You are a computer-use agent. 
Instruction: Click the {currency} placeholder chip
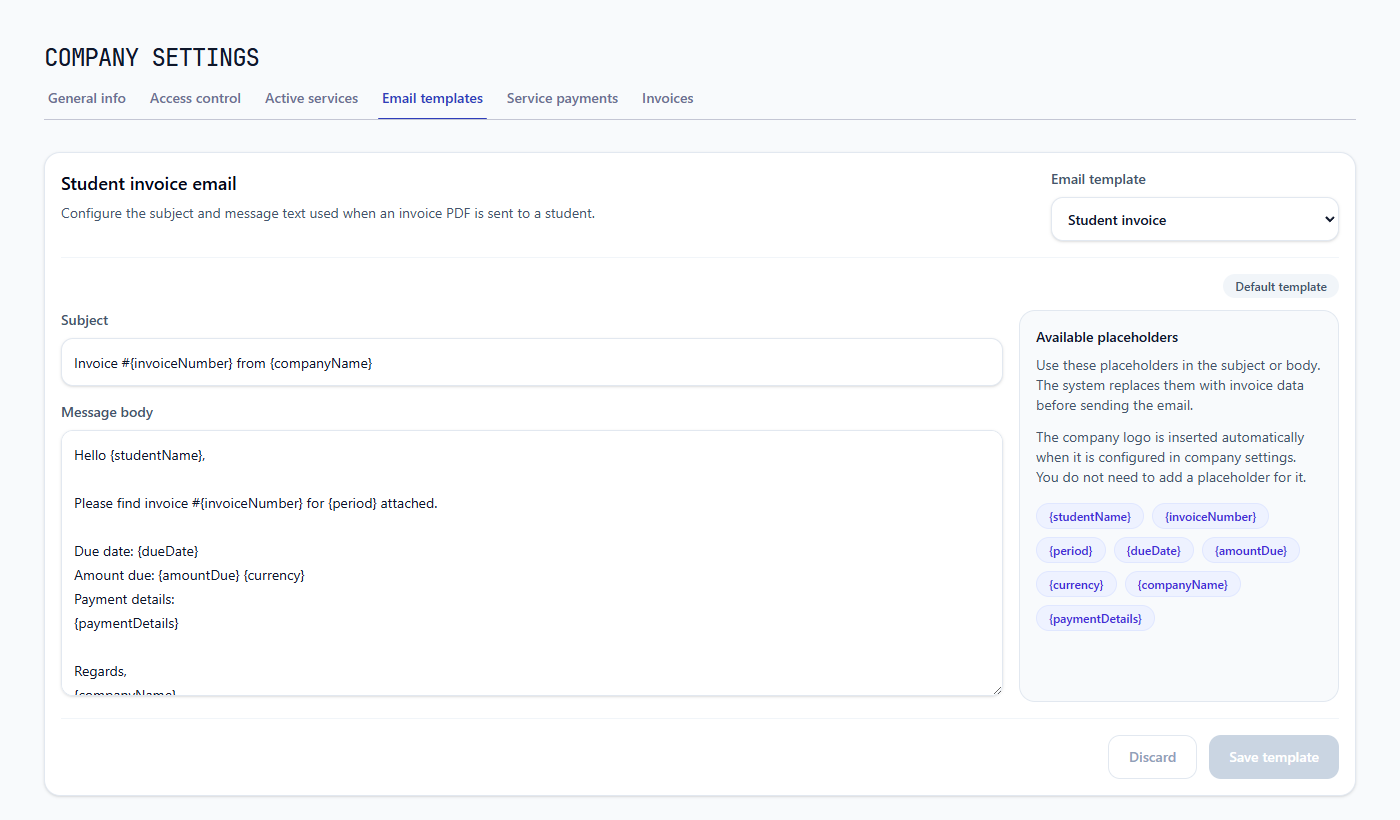pyautogui.click(x=1076, y=585)
